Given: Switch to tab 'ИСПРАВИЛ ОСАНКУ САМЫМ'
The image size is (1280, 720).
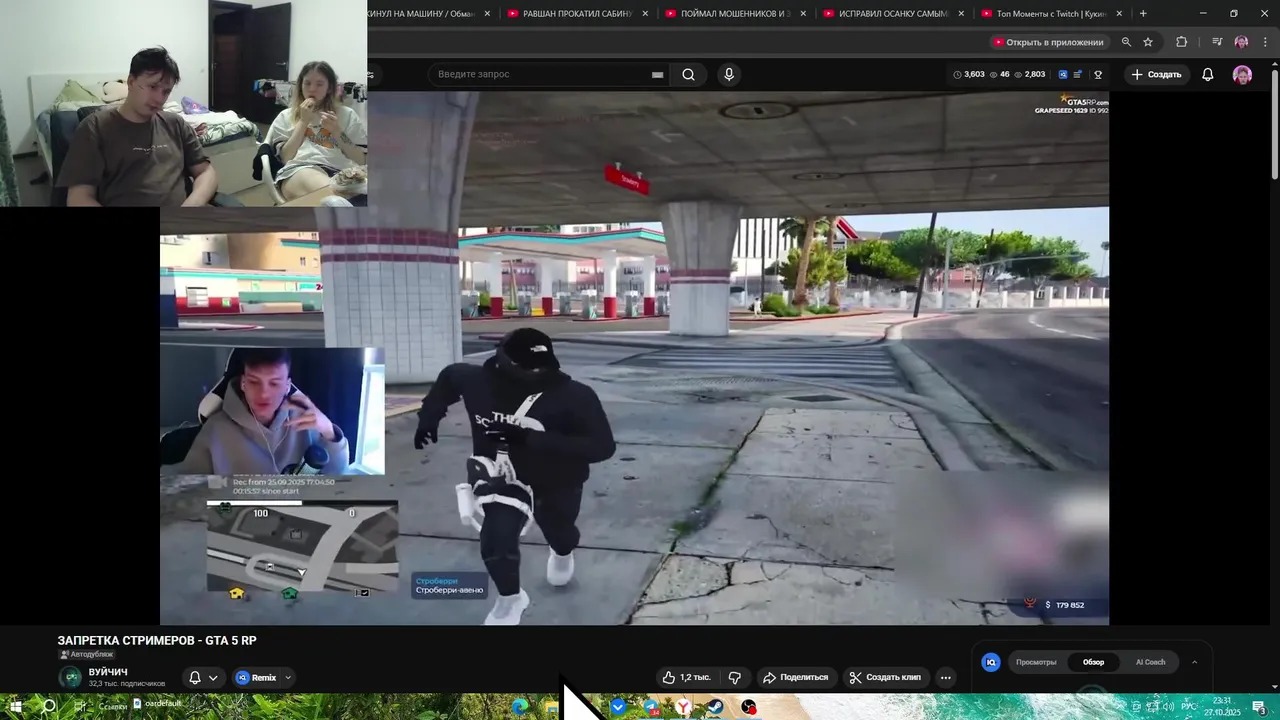Looking at the screenshot, I should tap(892, 14).
